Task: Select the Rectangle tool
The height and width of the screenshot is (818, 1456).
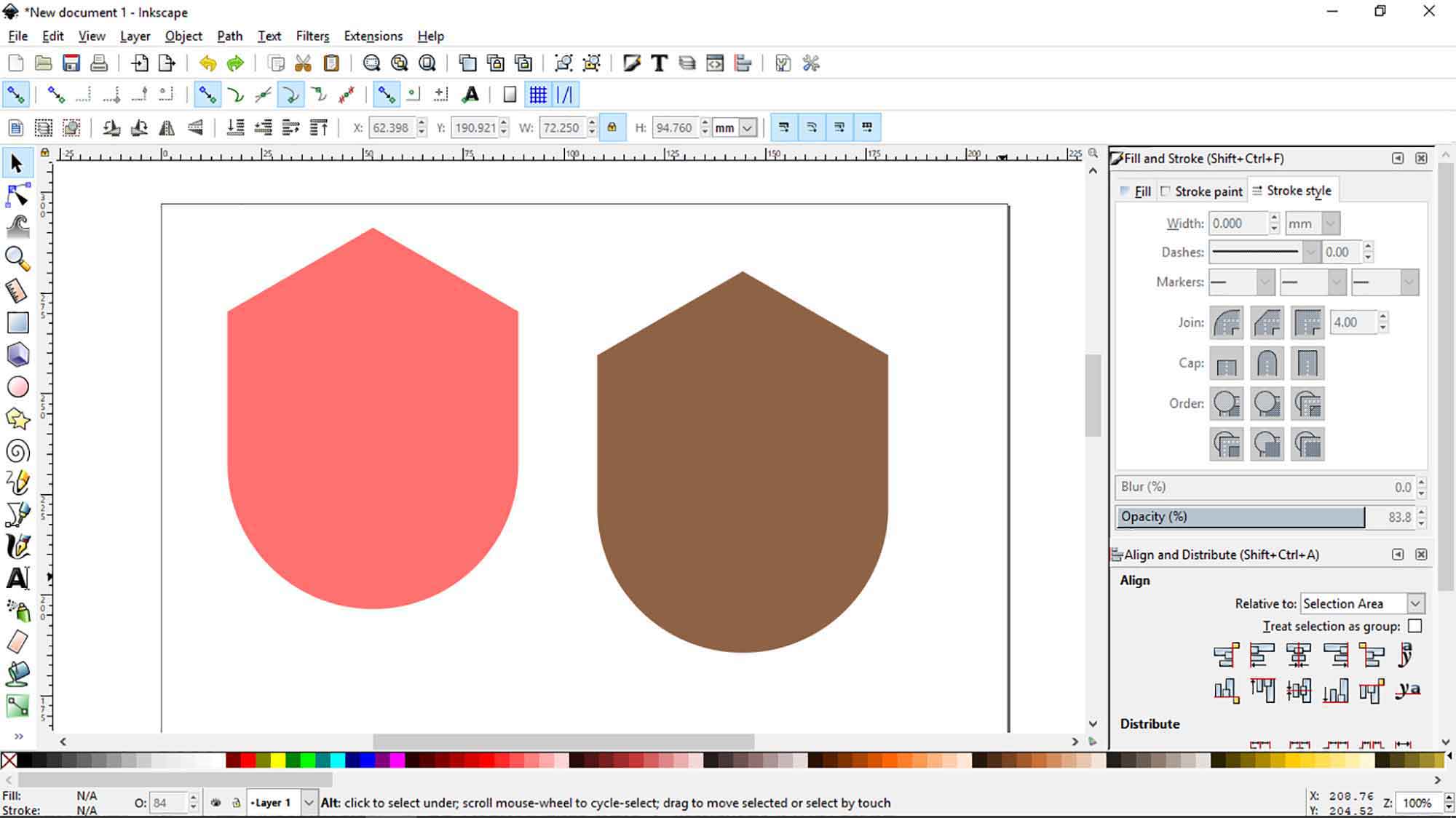Action: click(x=17, y=322)
